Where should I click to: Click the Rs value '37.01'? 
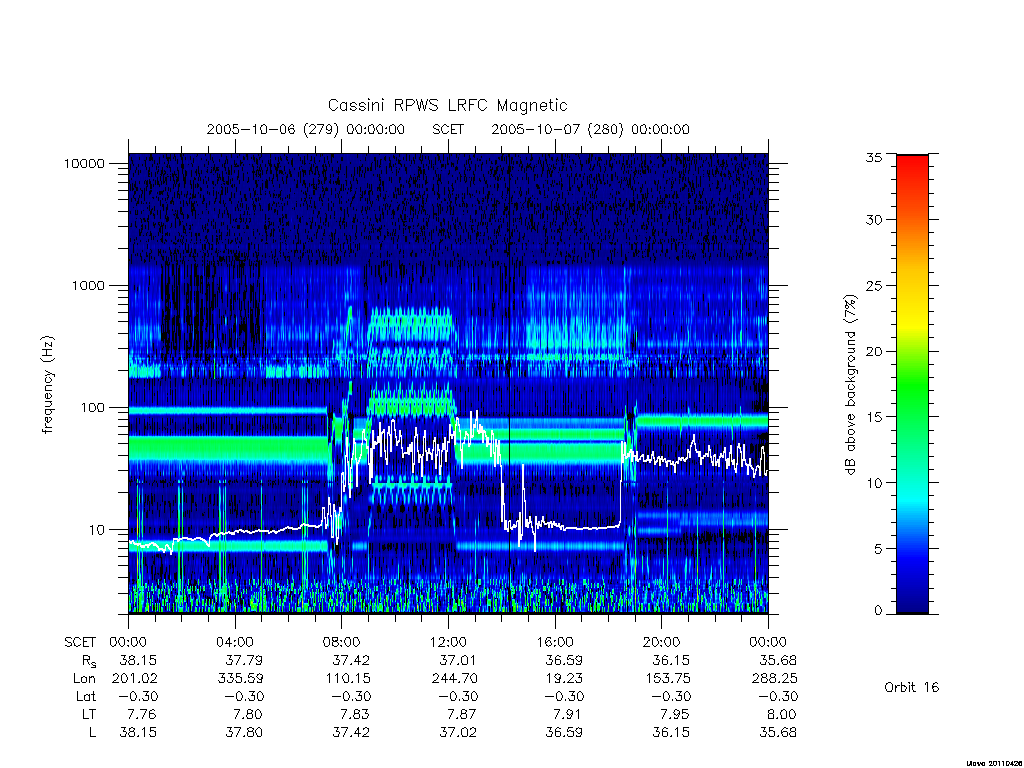pyautogui.click(x=458, y=660)
